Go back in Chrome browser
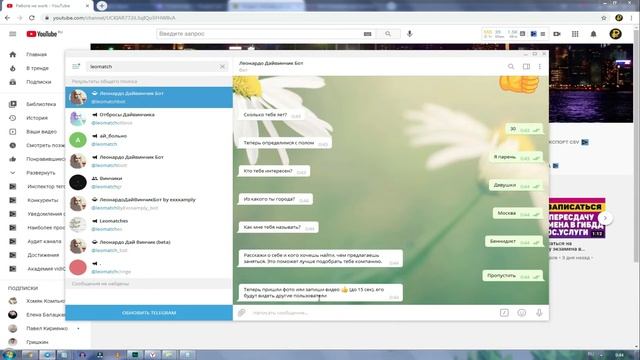This screenshot has height=360, width=640. pyautogui.click(x=7, y=18)
